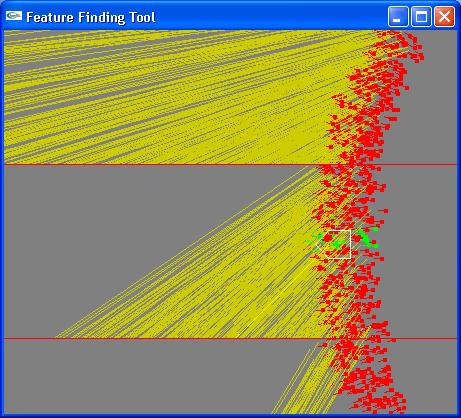Maximize the Feature Finding Tool window
The image size is (461, 418).
pyautogui.click(x=421, y=16)
